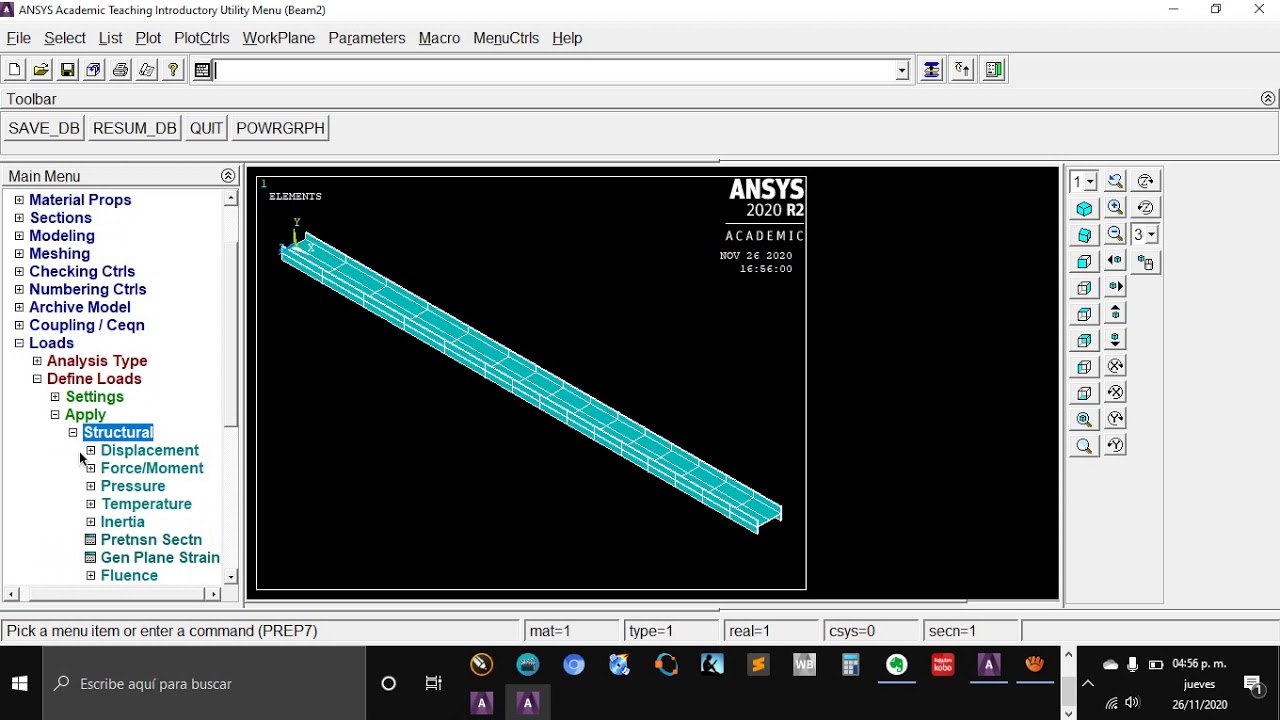
Task: Open the notification center icon
Action: (1253, 684)
